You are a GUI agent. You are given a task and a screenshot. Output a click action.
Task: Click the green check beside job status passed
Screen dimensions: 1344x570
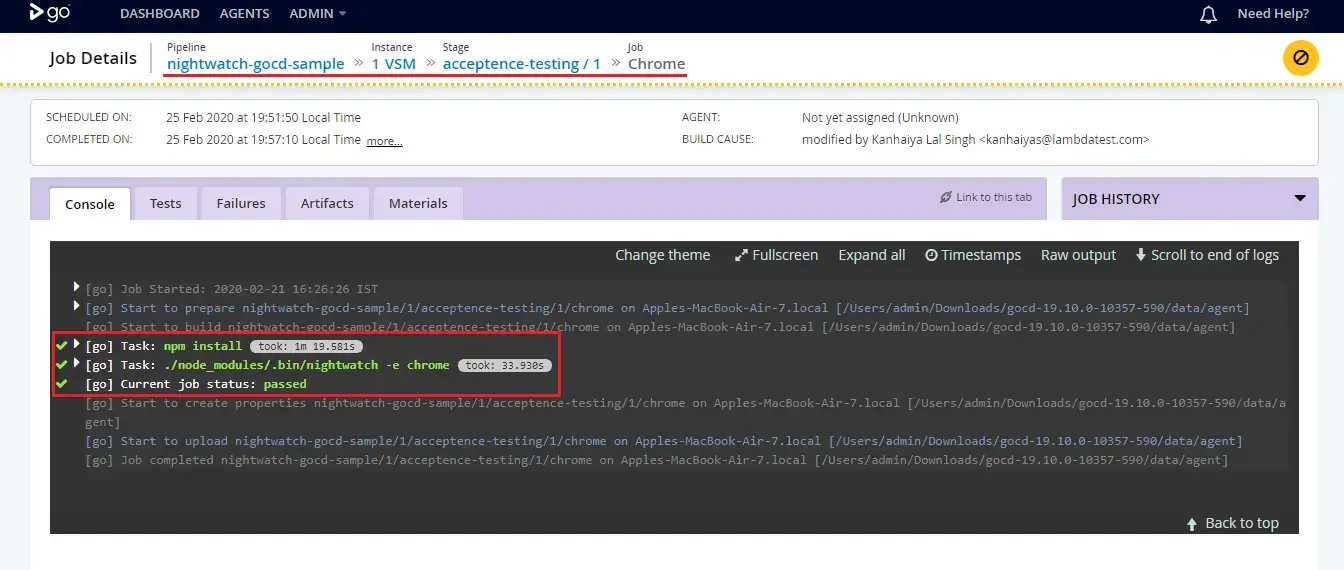[x=62, y=384]
